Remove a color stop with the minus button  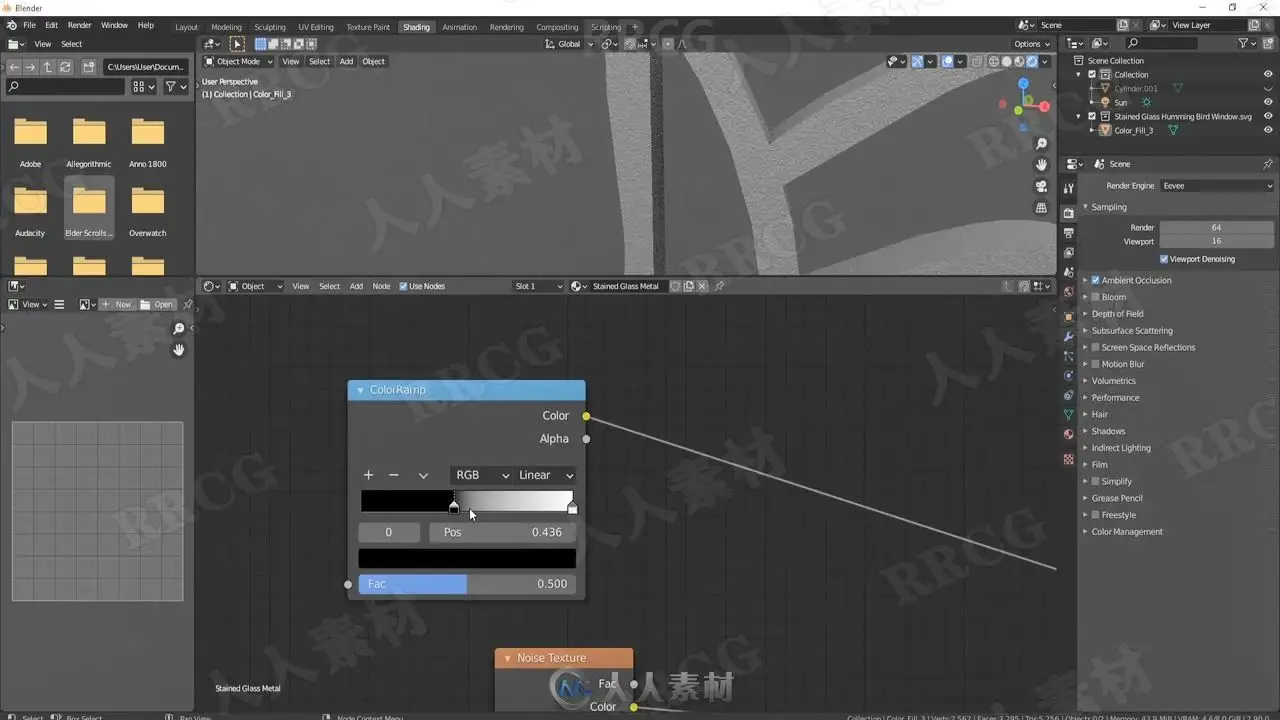pyautogui.click(x=394, y=475)
